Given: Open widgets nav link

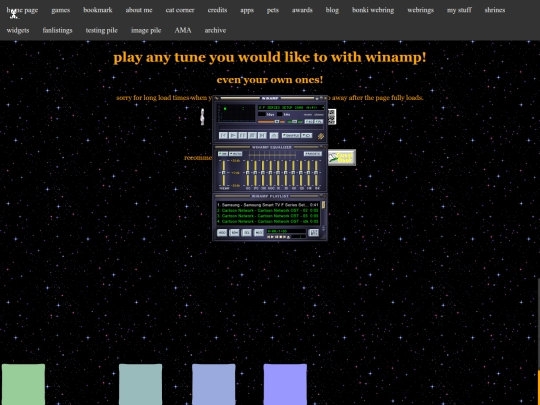Looking at the screenshot, I should [x=18, y=30].
